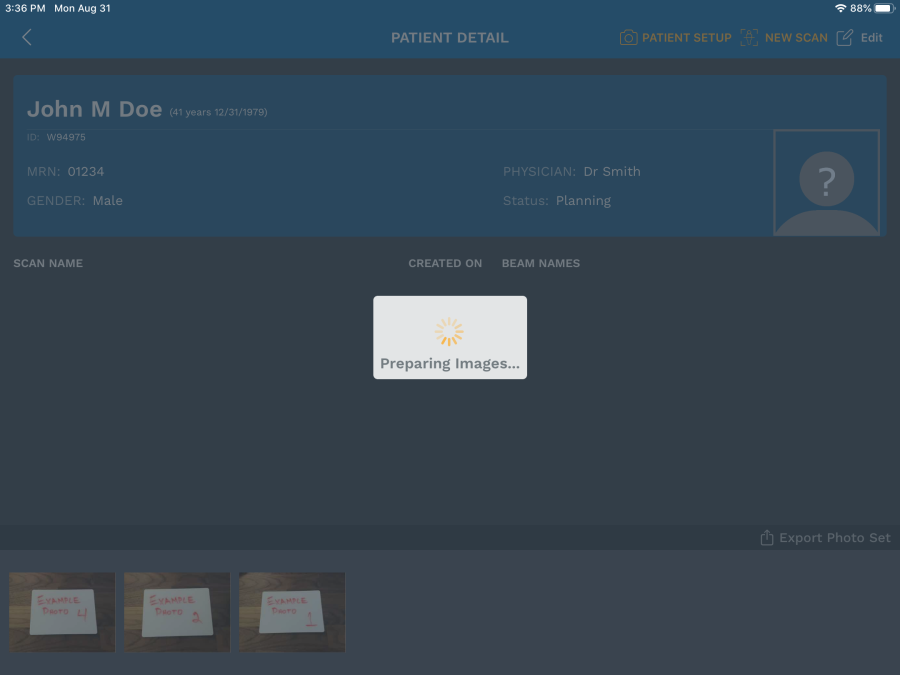The image size is (900, 675).
Task: Select Export Photo Set
Action: coord(835,538)
